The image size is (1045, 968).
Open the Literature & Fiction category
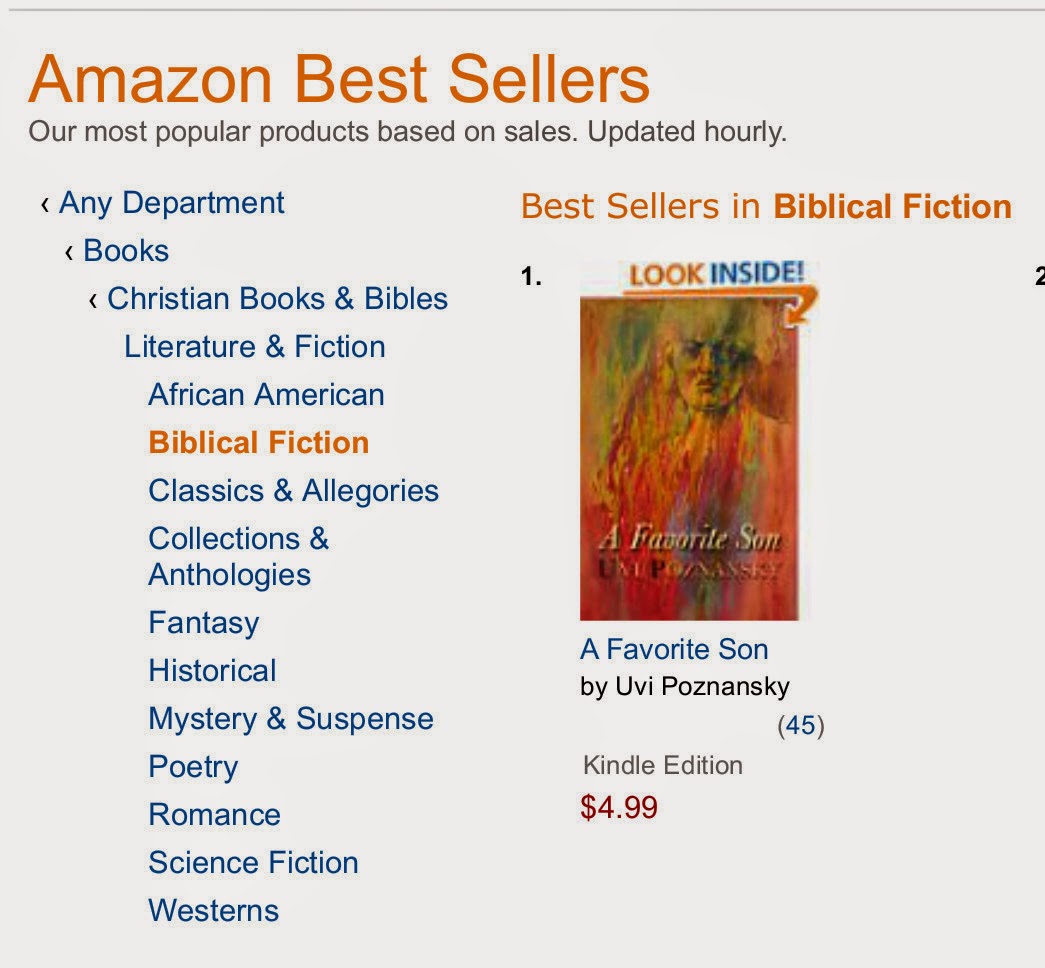pos(254,347)
